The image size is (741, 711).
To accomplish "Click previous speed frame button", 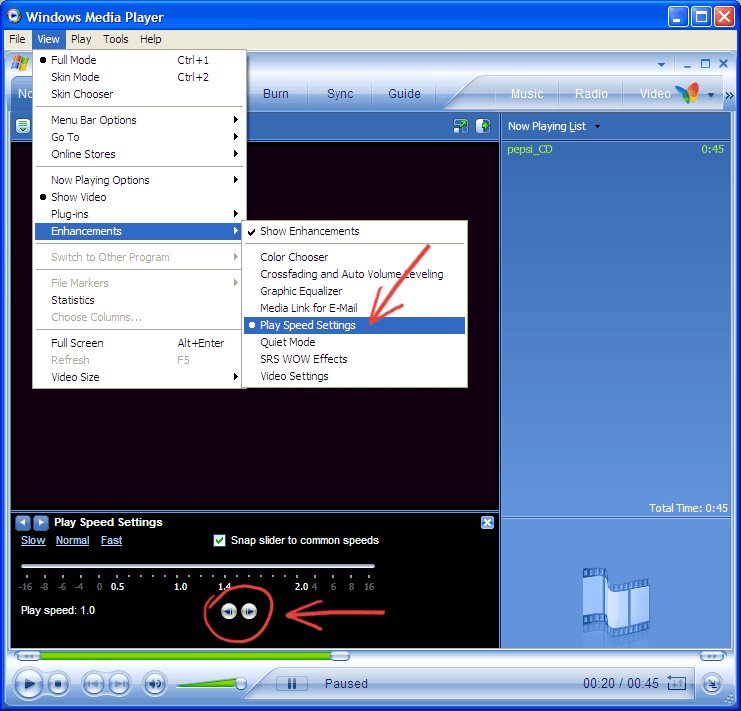I will [x=229, y=611].
